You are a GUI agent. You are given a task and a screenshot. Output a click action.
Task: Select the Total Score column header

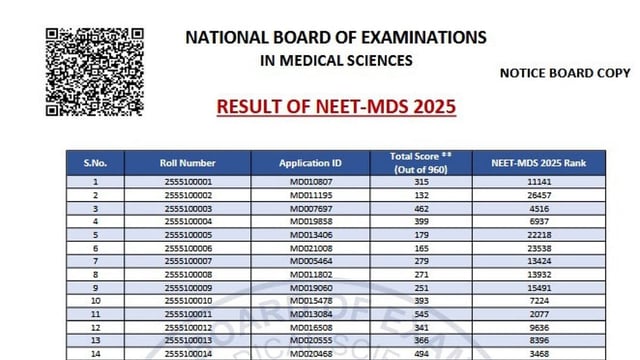[421, 163]
